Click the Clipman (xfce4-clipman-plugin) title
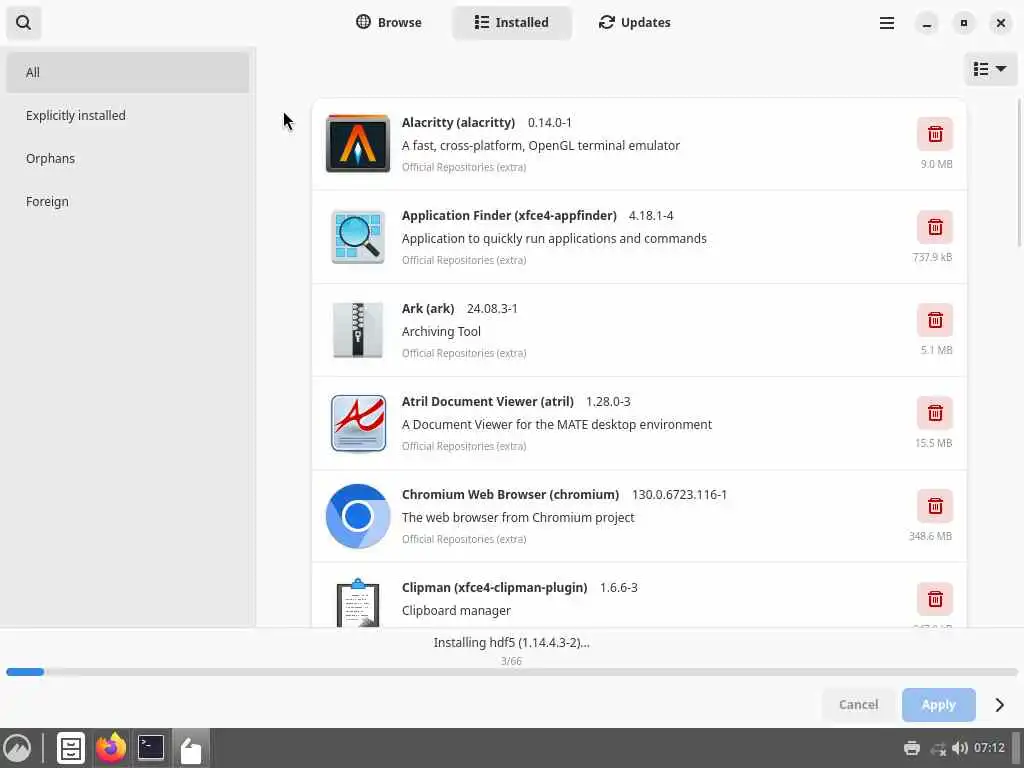 (x=494, y=587)
